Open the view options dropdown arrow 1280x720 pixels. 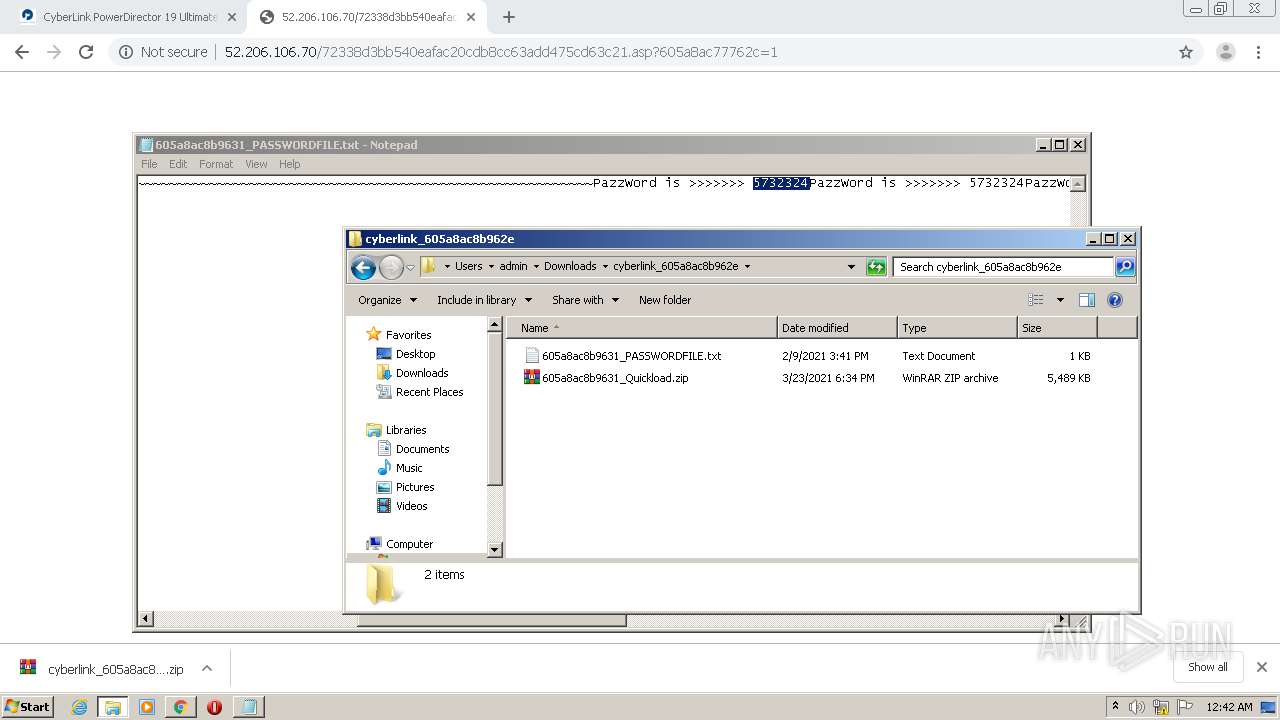pyautogui.click(x=1060, y=300)
